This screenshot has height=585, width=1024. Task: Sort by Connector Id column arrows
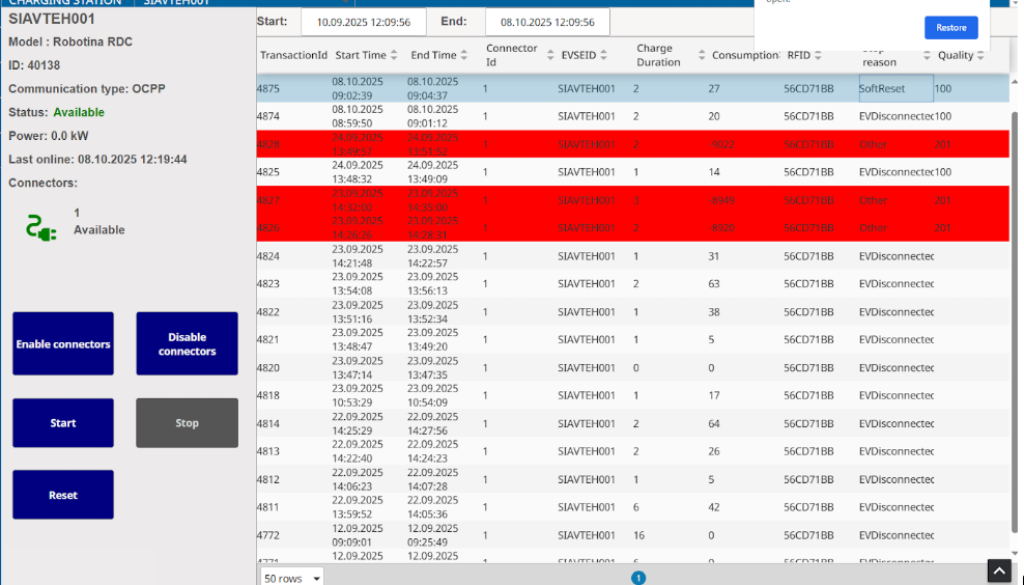point(548,55)
